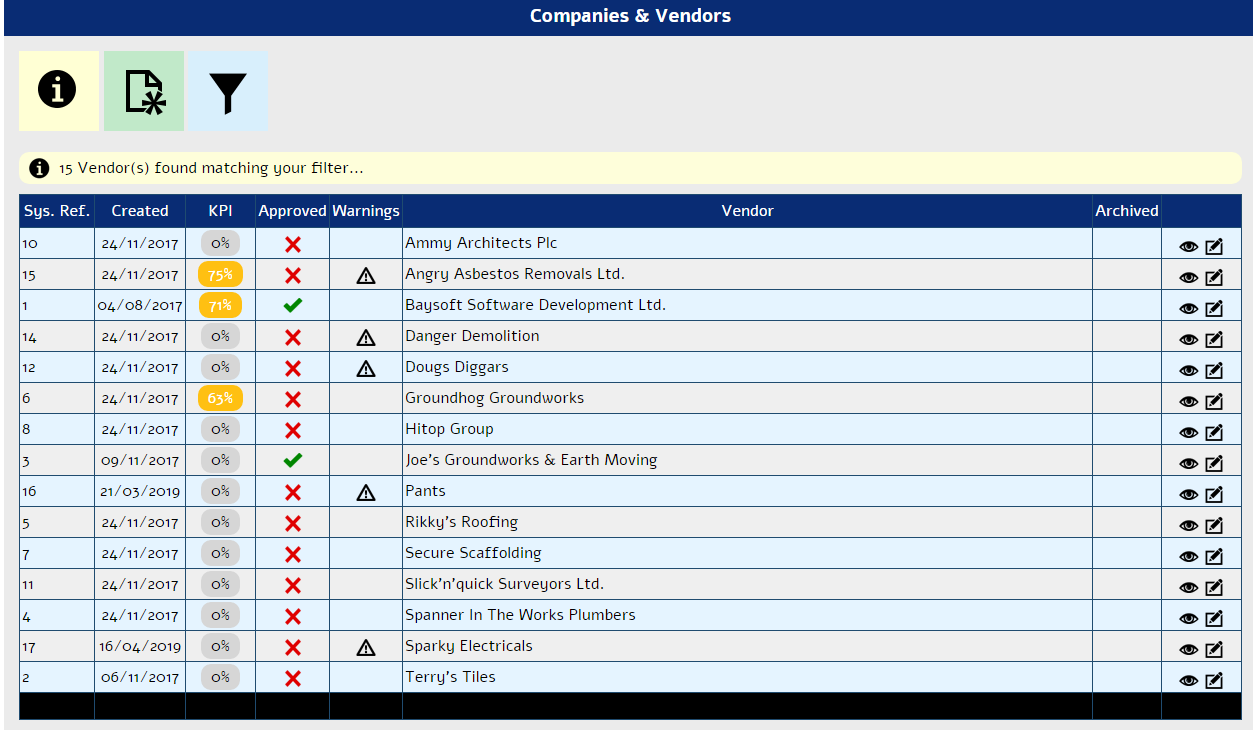Toggle approval cross for Rikky's Roofing
This screenshot has height=730, width=1253.
click(x=293, y=523)
